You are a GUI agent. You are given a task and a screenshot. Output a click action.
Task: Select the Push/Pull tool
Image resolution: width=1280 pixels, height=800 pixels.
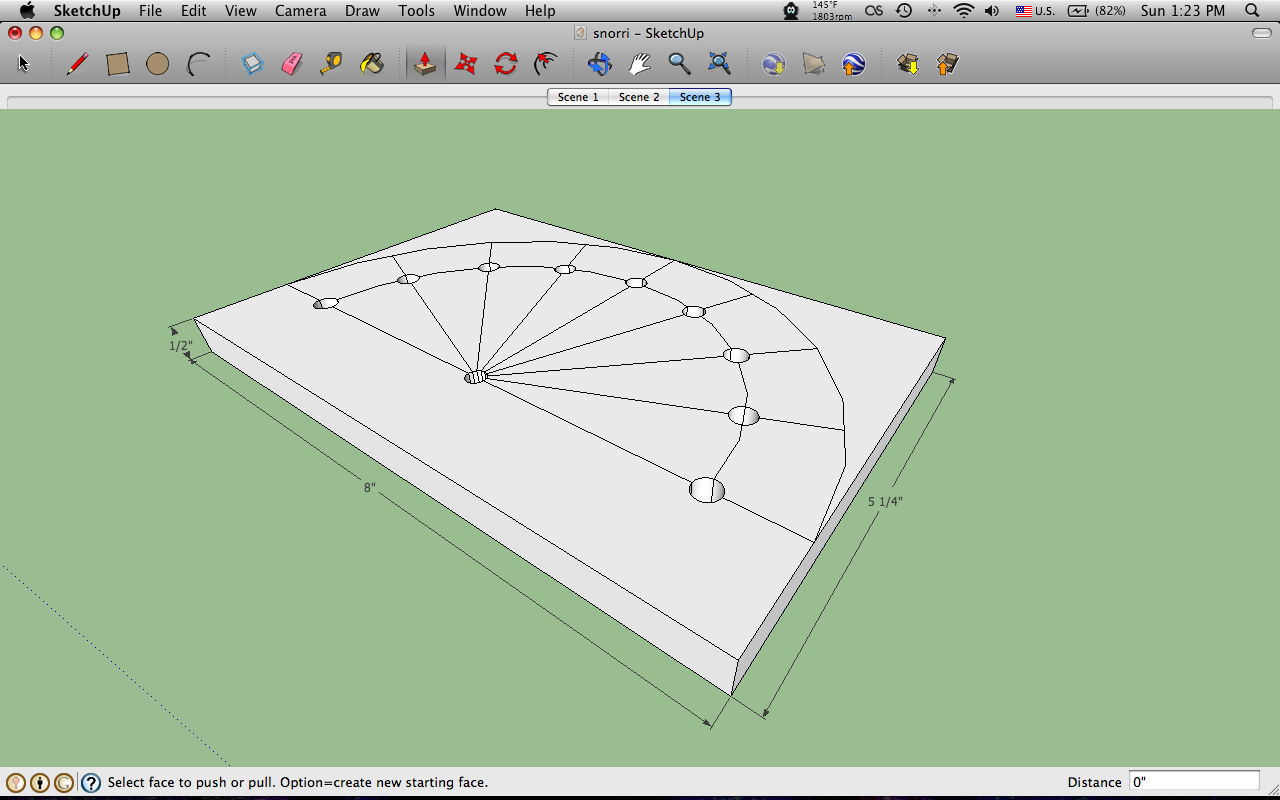(425, 64)
